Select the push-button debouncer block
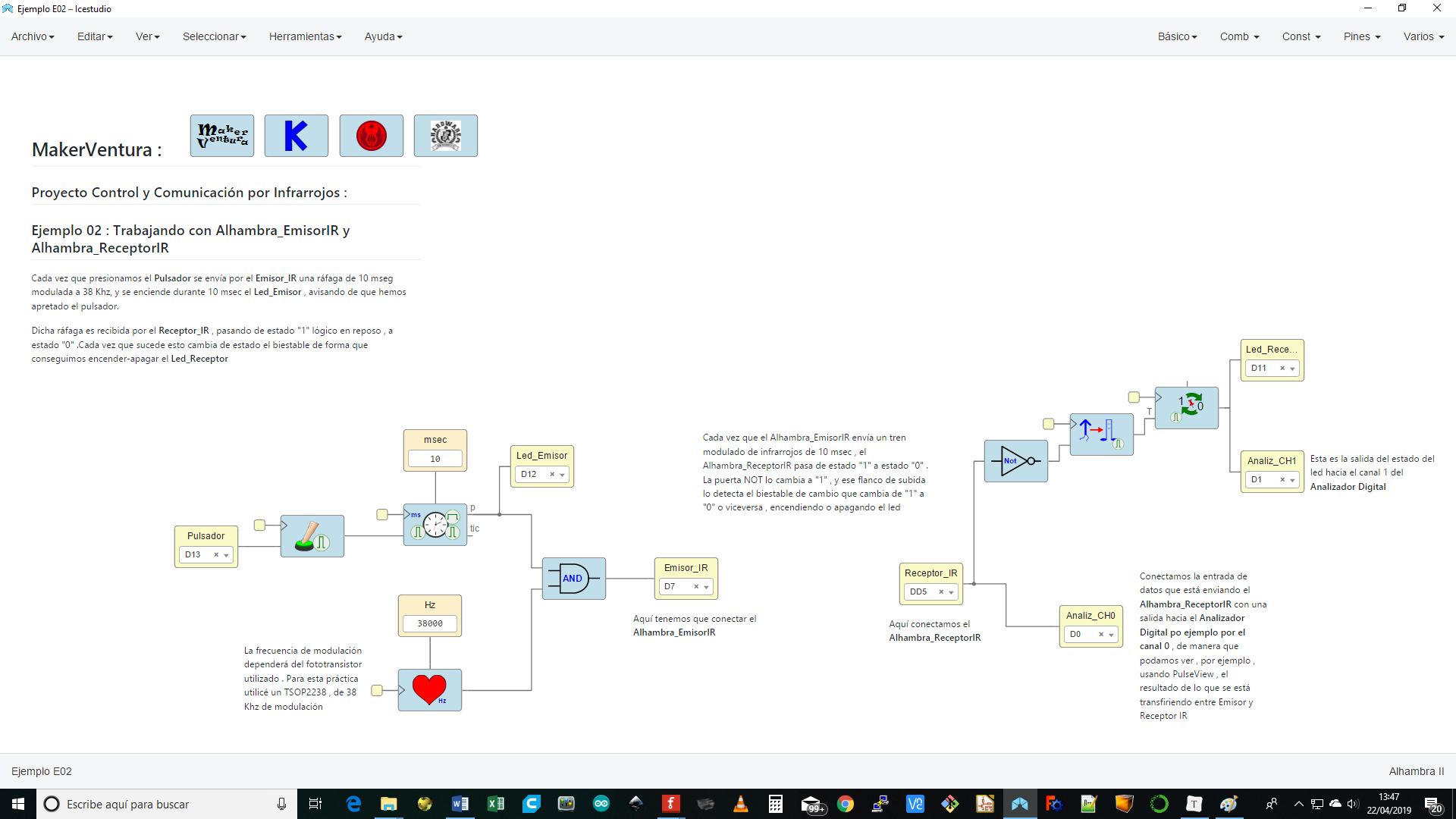1456x819 pixels. pyautogui.click(x=312, y=536)
